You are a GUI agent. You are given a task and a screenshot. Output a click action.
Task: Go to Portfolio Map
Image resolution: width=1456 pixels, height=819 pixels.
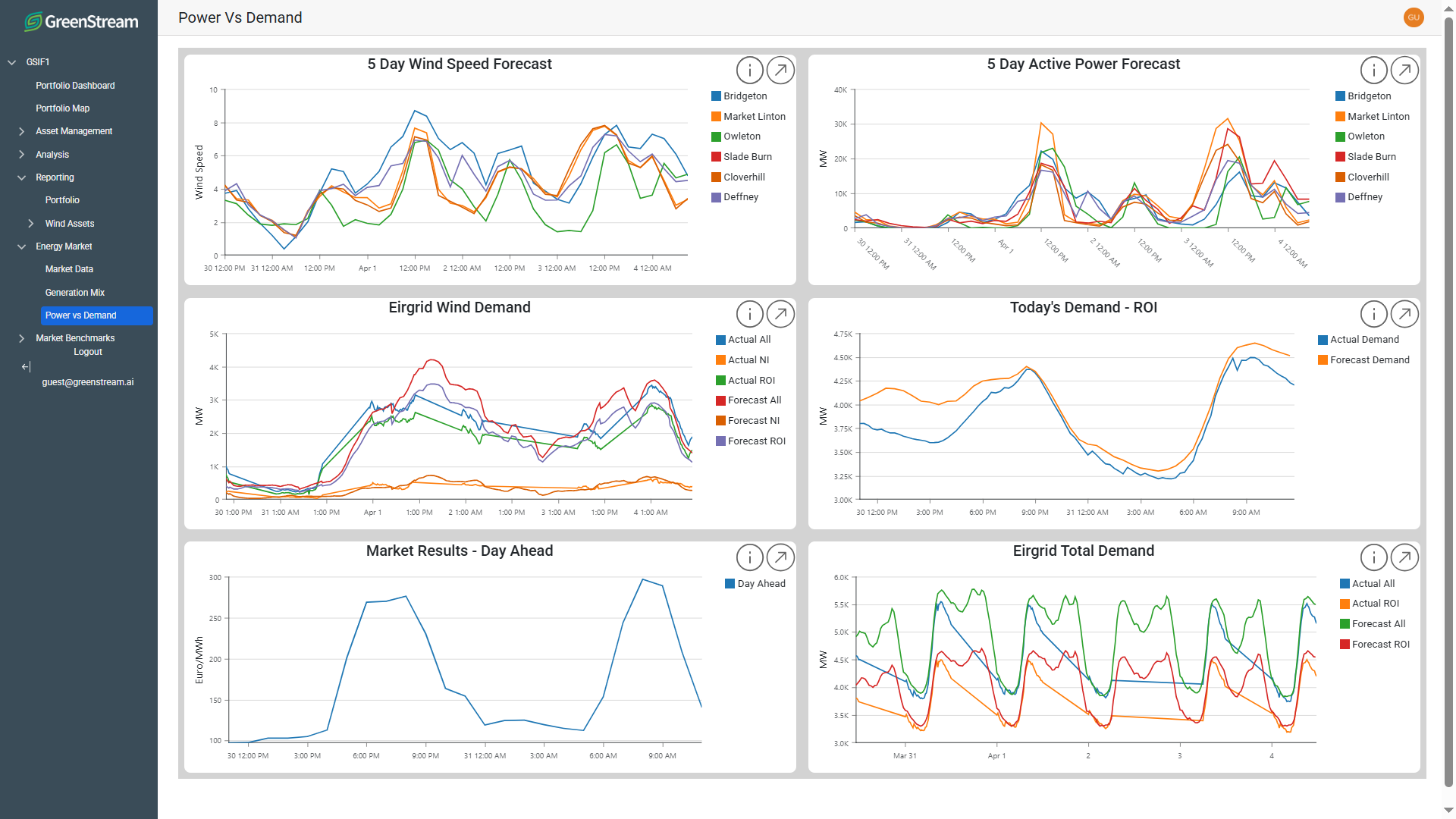pyautogui.click(x=62, y=108)
